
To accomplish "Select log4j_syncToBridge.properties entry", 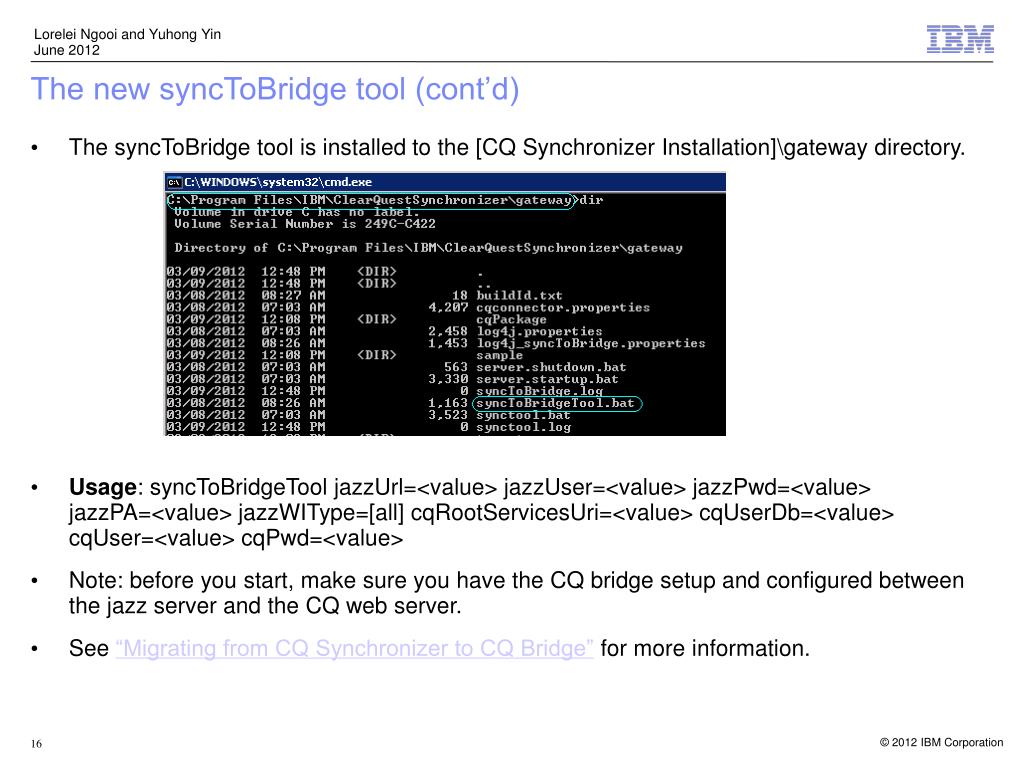I will [591, 344].
